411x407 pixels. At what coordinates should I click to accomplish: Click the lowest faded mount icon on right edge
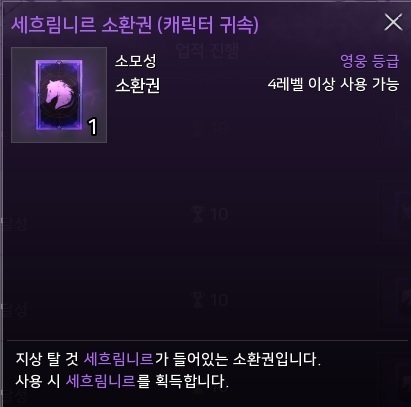tap(404, 382)
